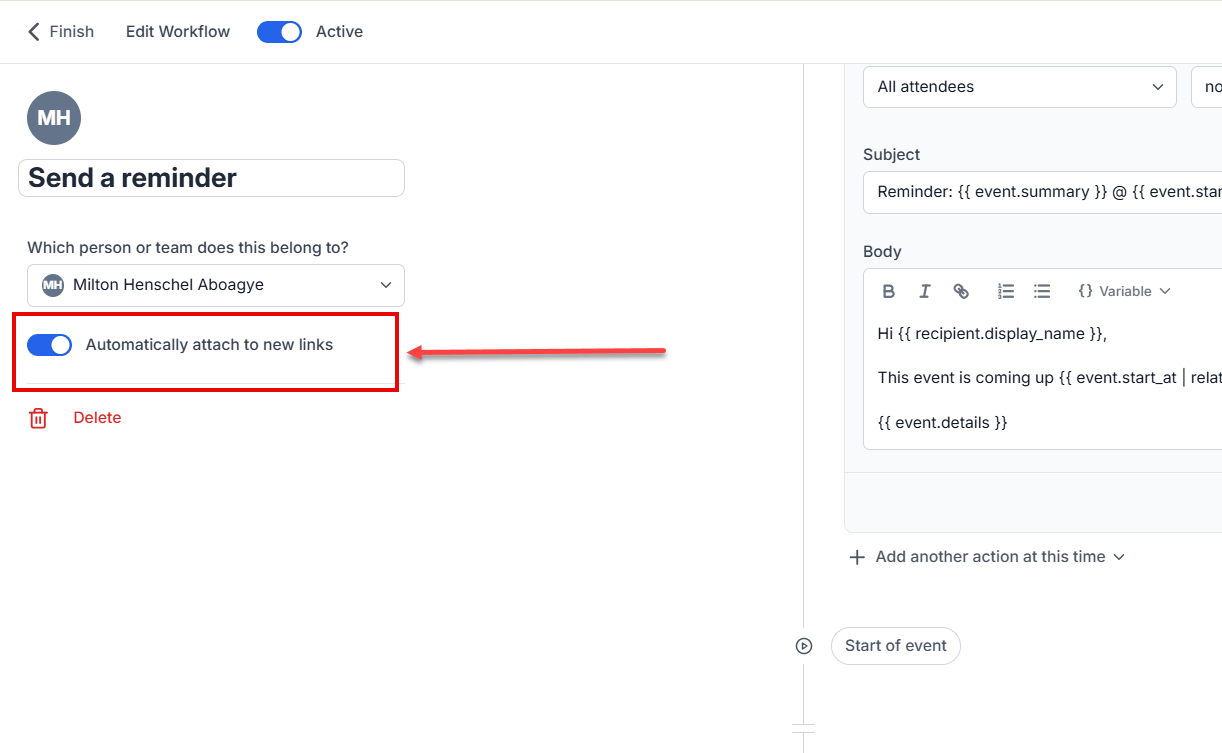1222x753 pixels.
Task: Click the MH avatar at the top
Action: (x=53, y=117)
